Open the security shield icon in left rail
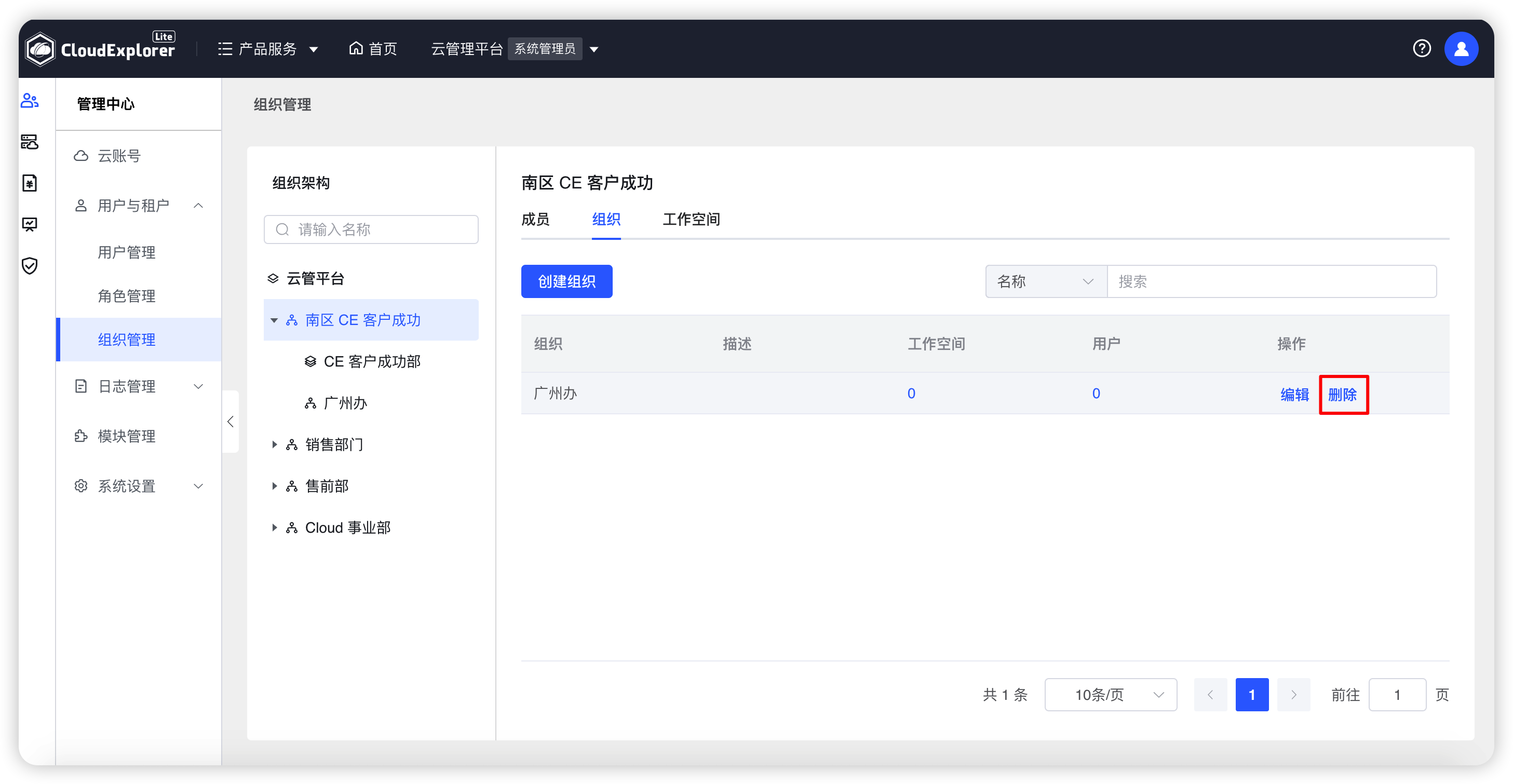Viewport: 1513px width, 784px height. pyautogui.click(x=30, y=265)
